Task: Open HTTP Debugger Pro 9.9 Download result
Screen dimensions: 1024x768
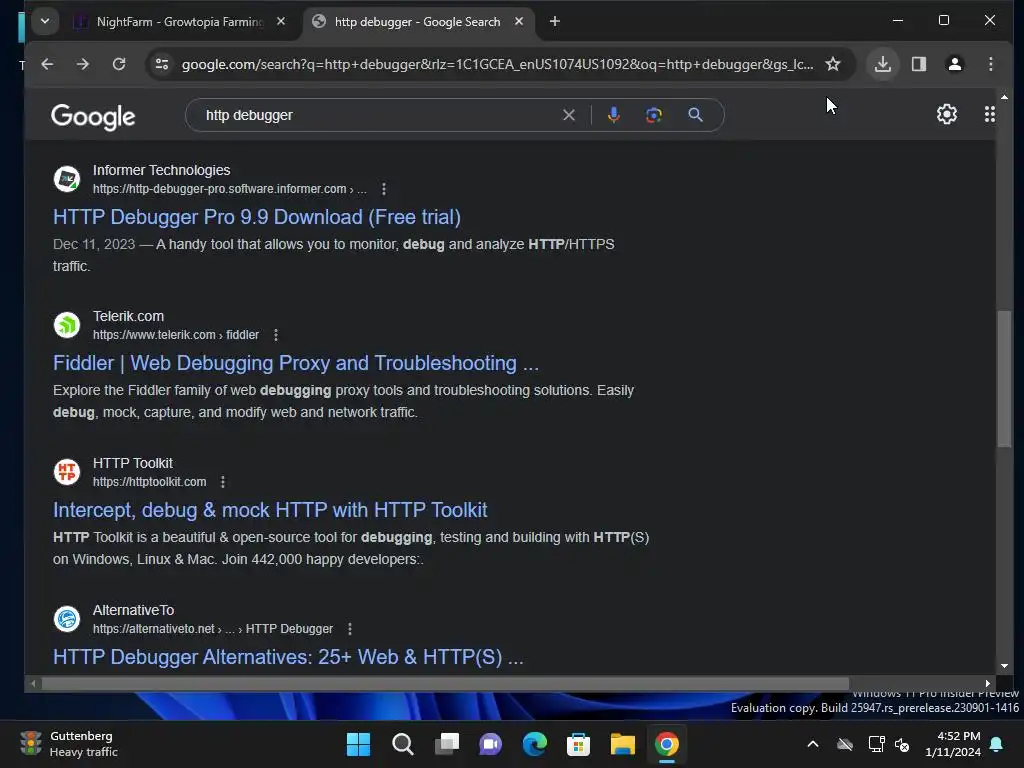Action: click(257, 217)
